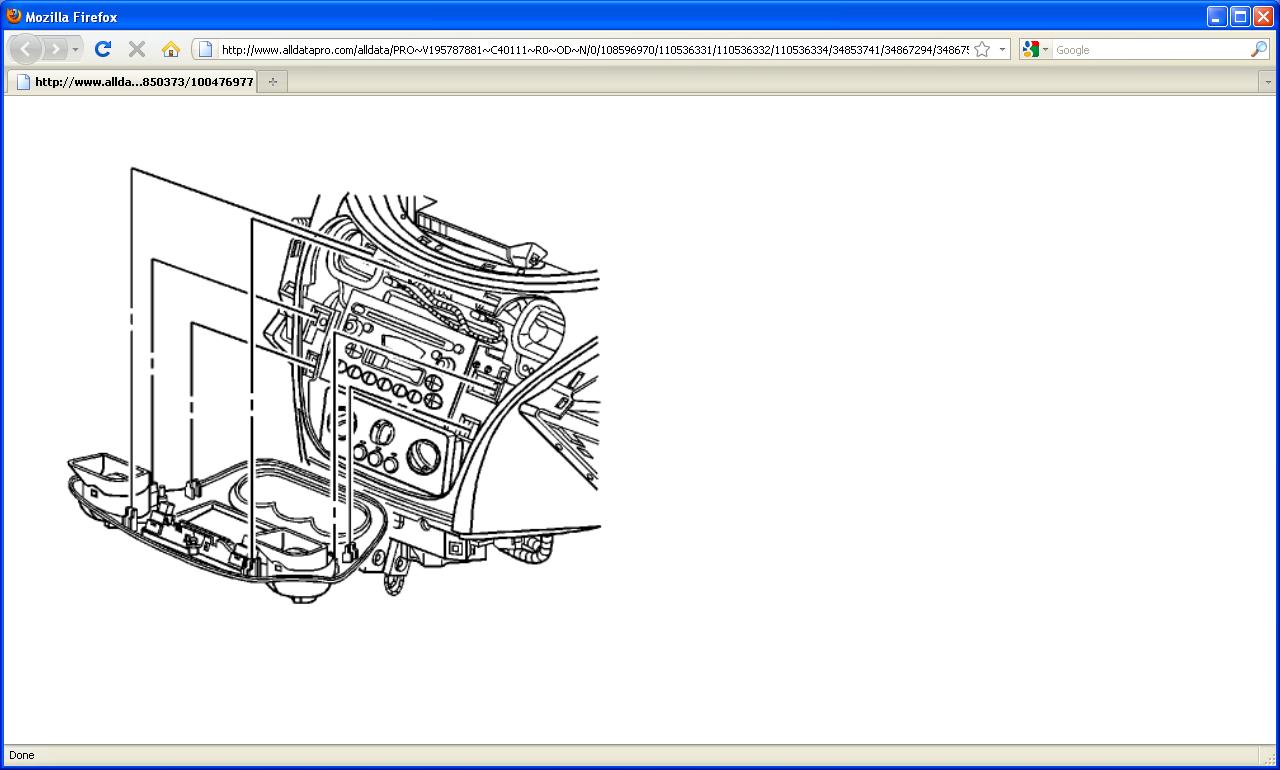This screenshot has width=1280, height=770.
Task: Click into the Google search box
Action: click(x=1150, y=49)
